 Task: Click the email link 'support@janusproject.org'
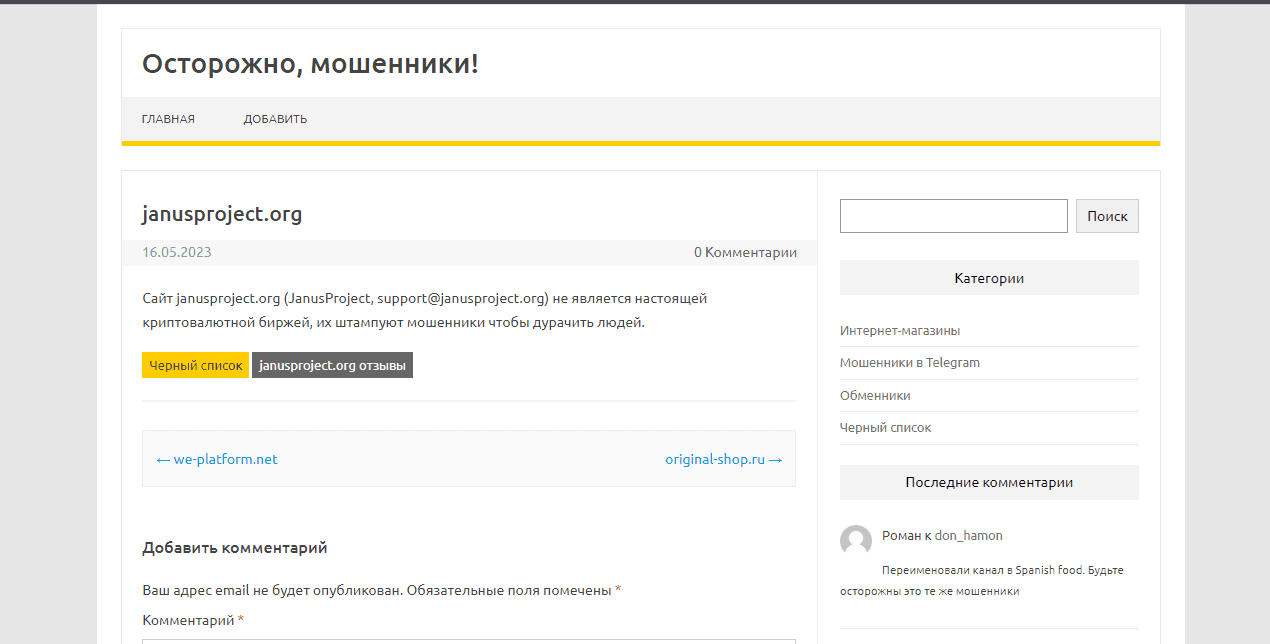(459, 297)
